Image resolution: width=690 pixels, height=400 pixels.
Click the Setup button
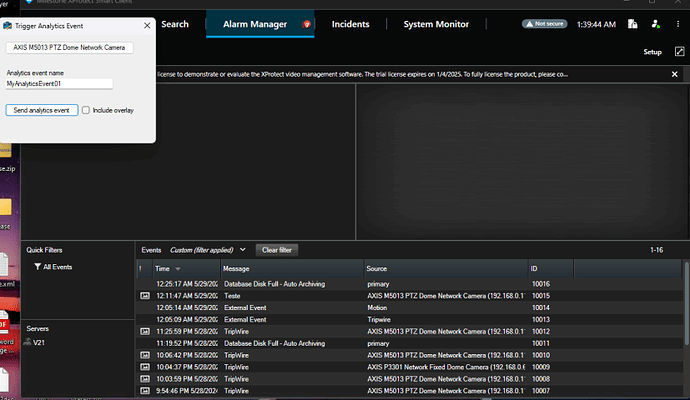point(652,52)
